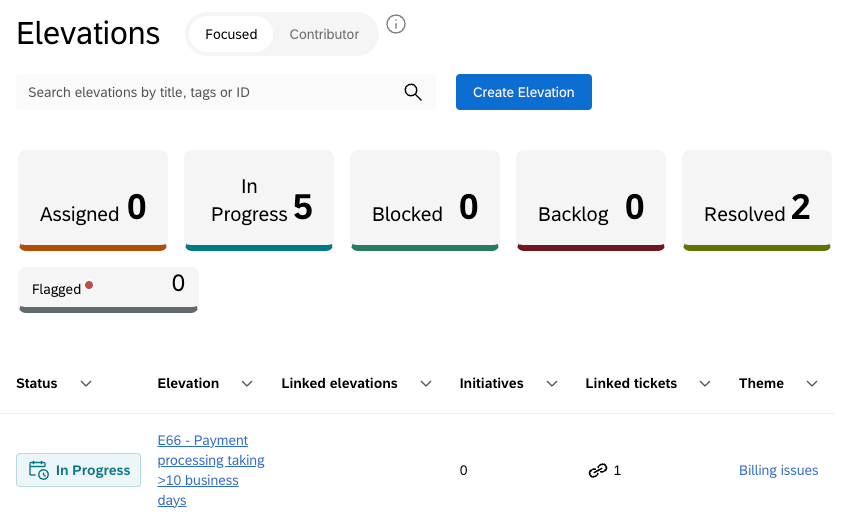Click the In Progress calendar status icon
This screenshot has height=517, width=850.
click(x=39, y=470)
